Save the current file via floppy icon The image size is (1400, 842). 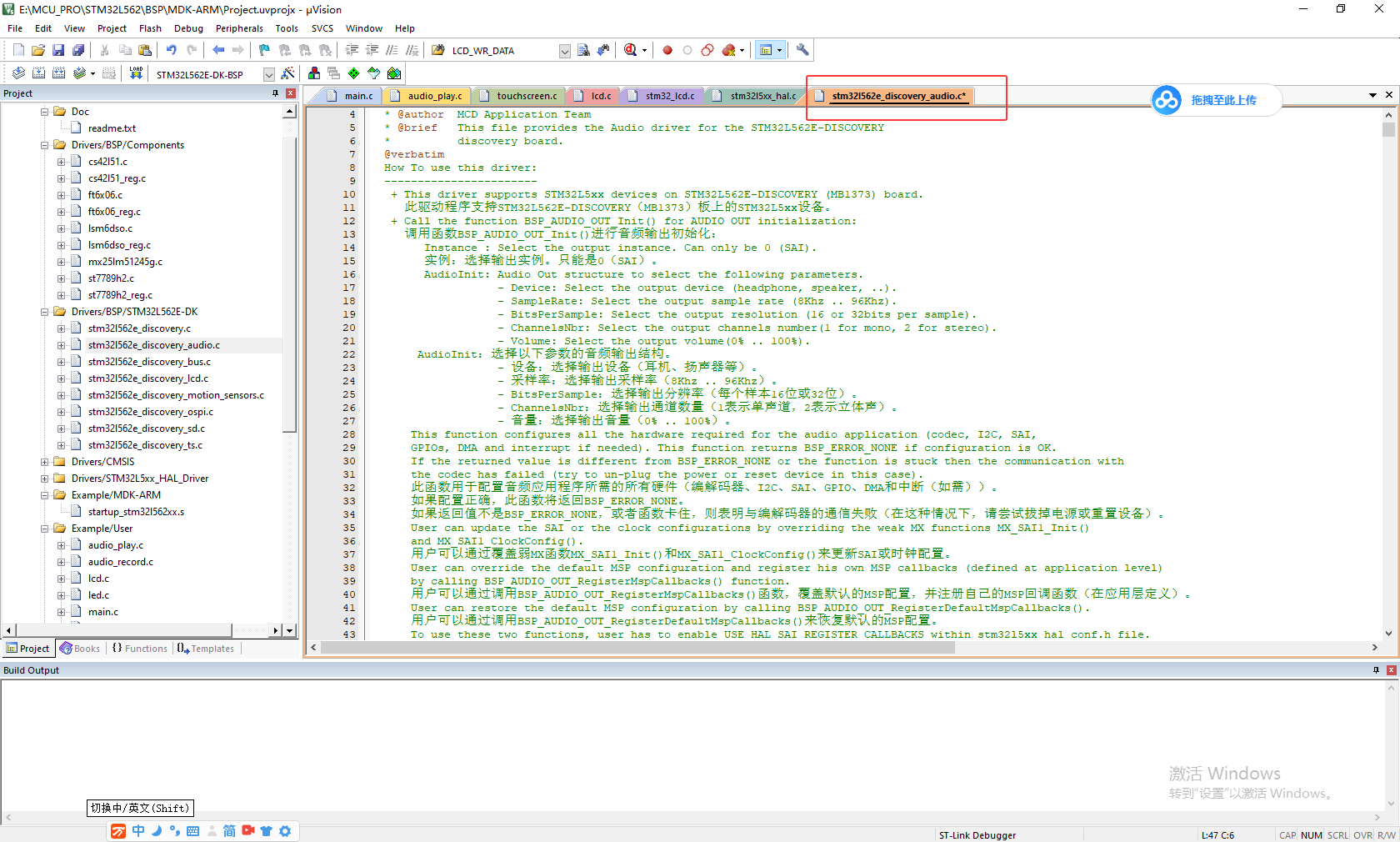58,50
